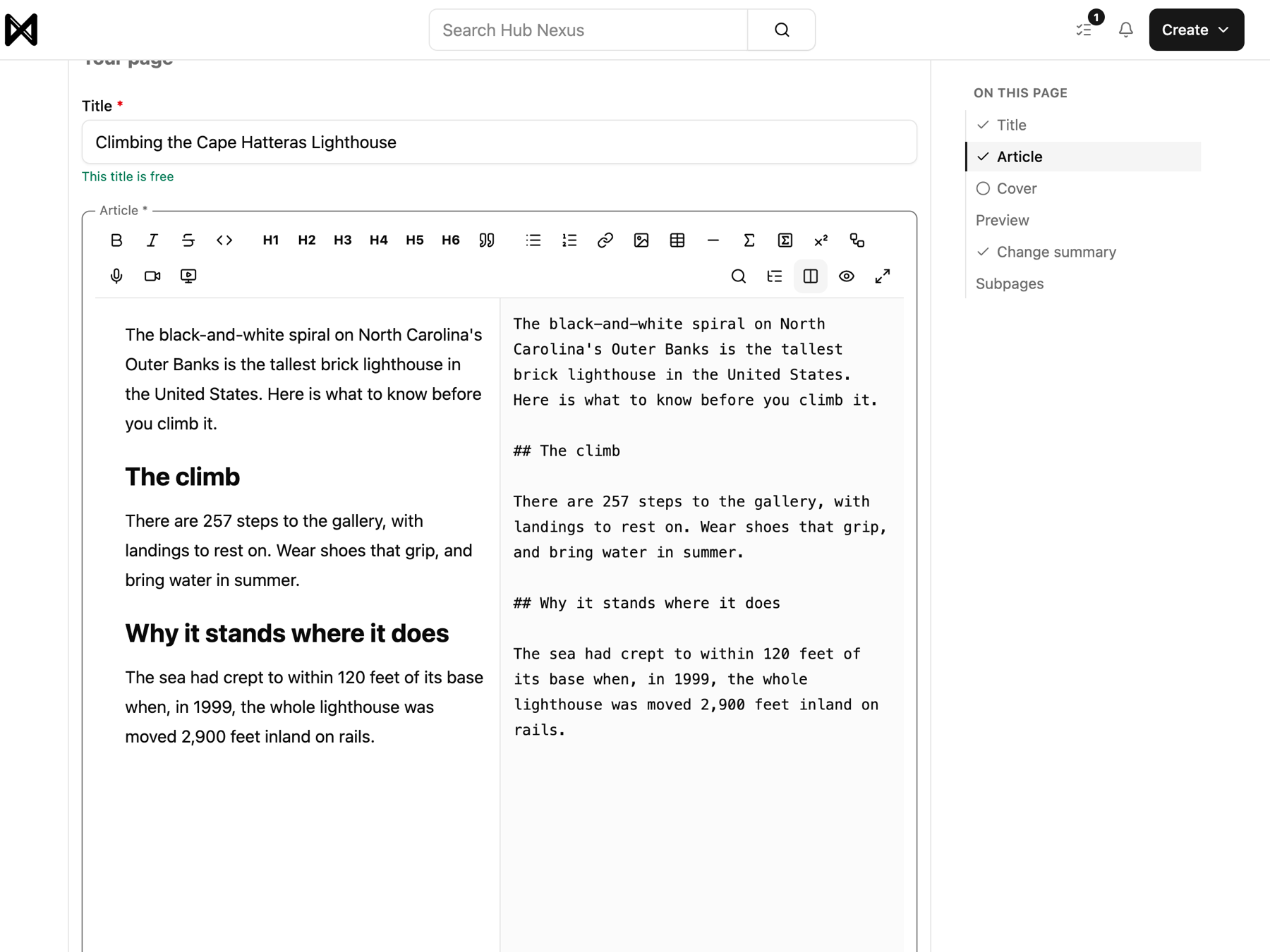Add an audio recording
This screenshot has width=1270, height=952.
[116, 276]
